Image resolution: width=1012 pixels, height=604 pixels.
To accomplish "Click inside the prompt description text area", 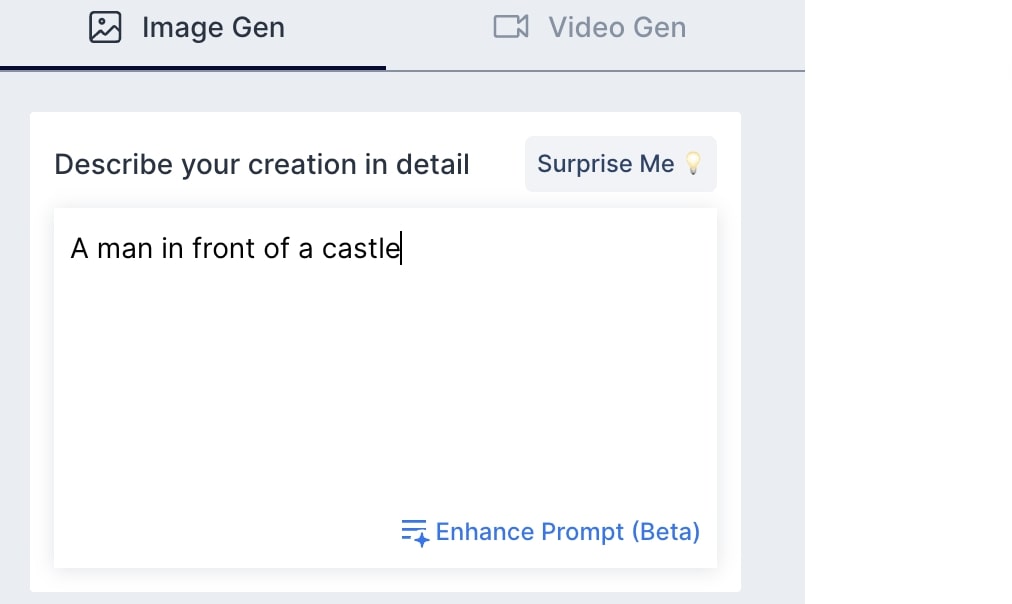I will point(385,388).
